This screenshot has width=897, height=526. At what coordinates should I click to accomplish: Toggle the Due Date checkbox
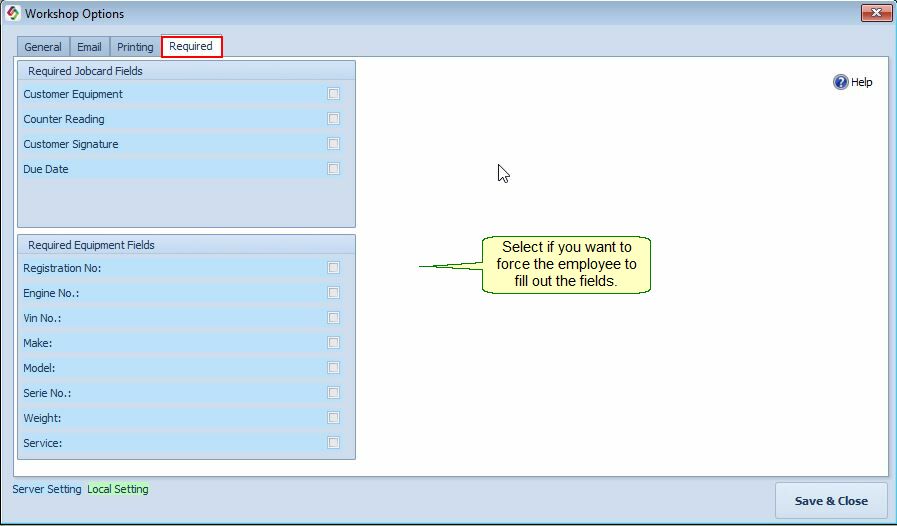[334, 169]
